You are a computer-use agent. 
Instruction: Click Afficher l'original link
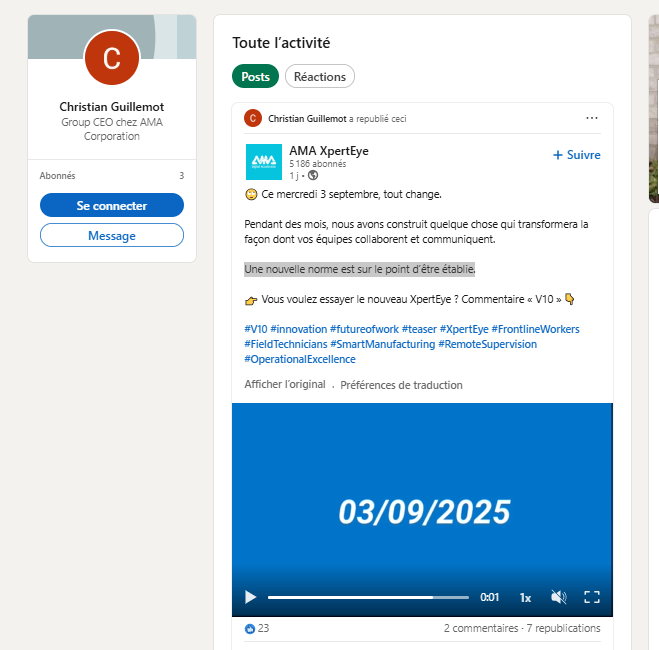click(285, 384)
